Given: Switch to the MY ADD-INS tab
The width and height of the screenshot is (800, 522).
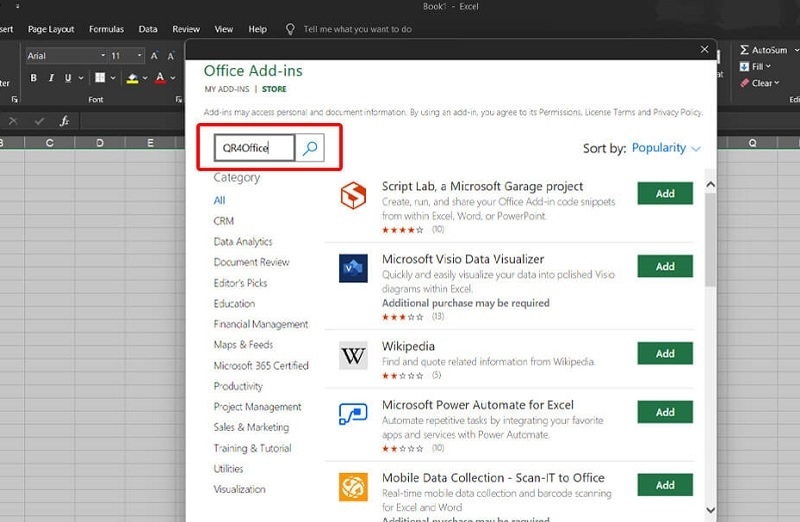Looking at the screenshot, I should click(x=226, y=90).
